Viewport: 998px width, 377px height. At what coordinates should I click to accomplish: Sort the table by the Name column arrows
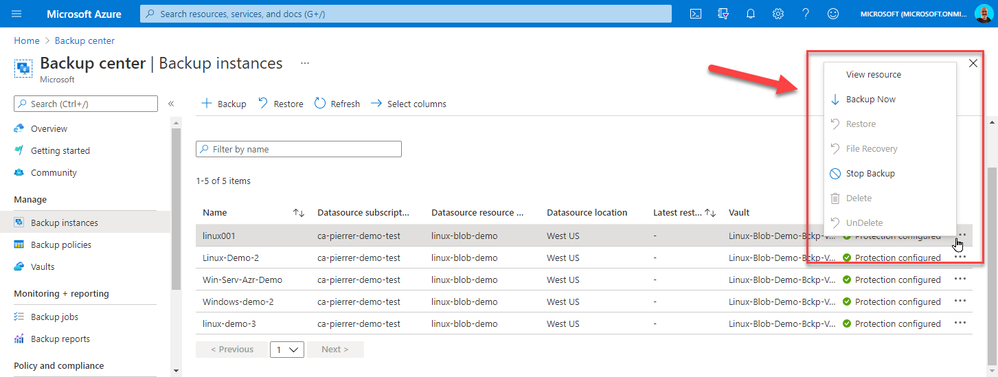[x=299, y=213]
